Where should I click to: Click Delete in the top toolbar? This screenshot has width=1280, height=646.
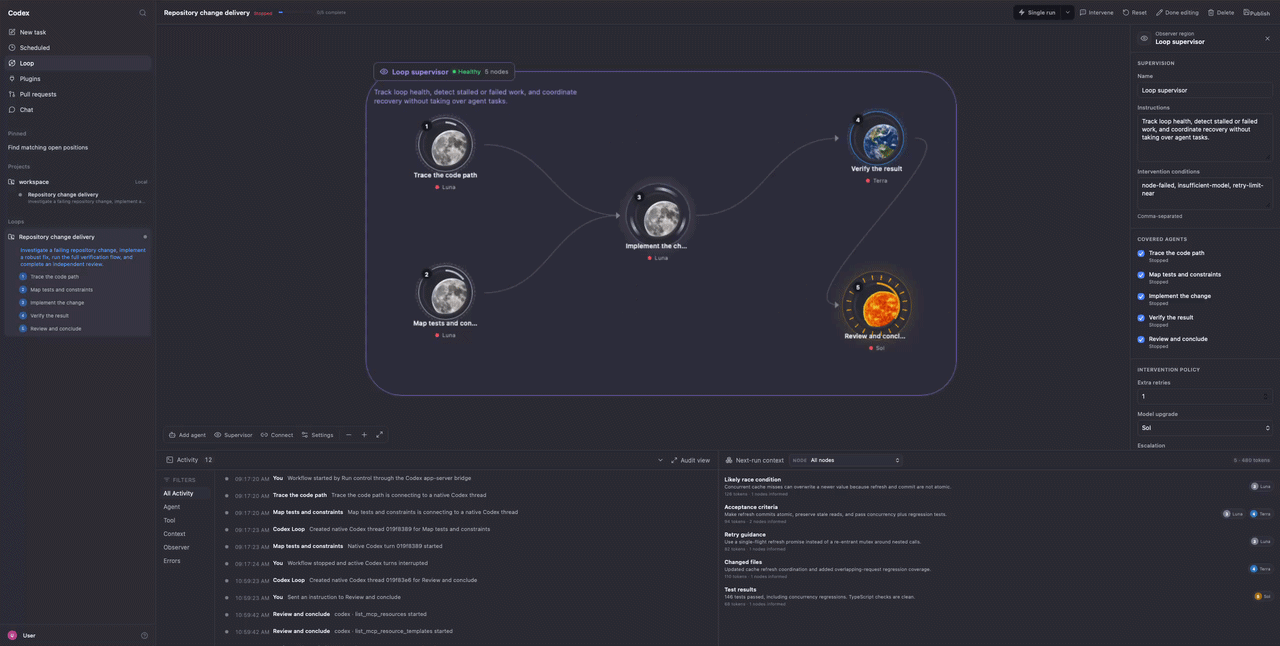(x=1221, y=12)
